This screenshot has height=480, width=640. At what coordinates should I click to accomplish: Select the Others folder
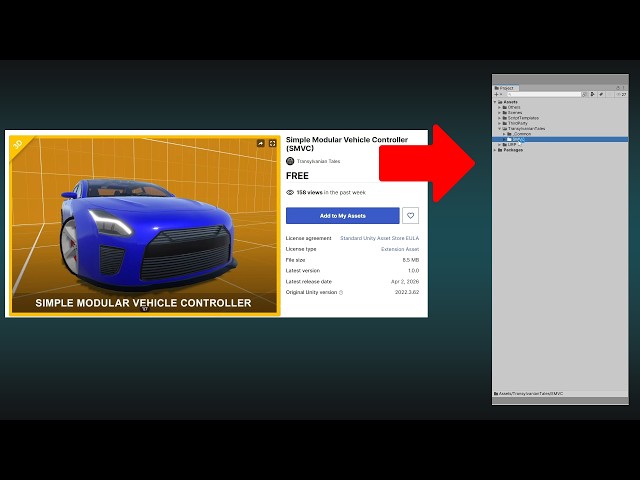511,107
